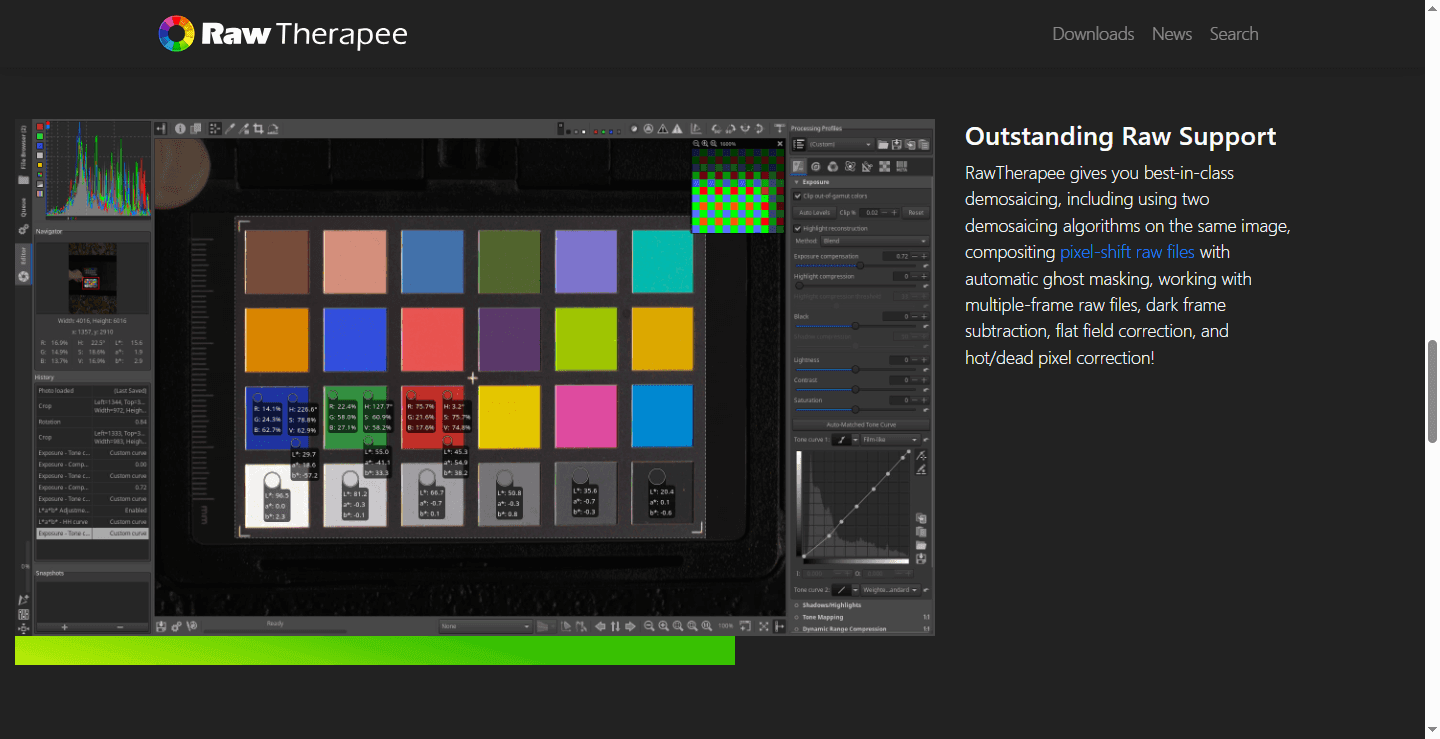Image resolution: width=1440 pixels, height=739 pixels.
Task: Click the paste processing profile icon
Action: [x=924, y=145]
